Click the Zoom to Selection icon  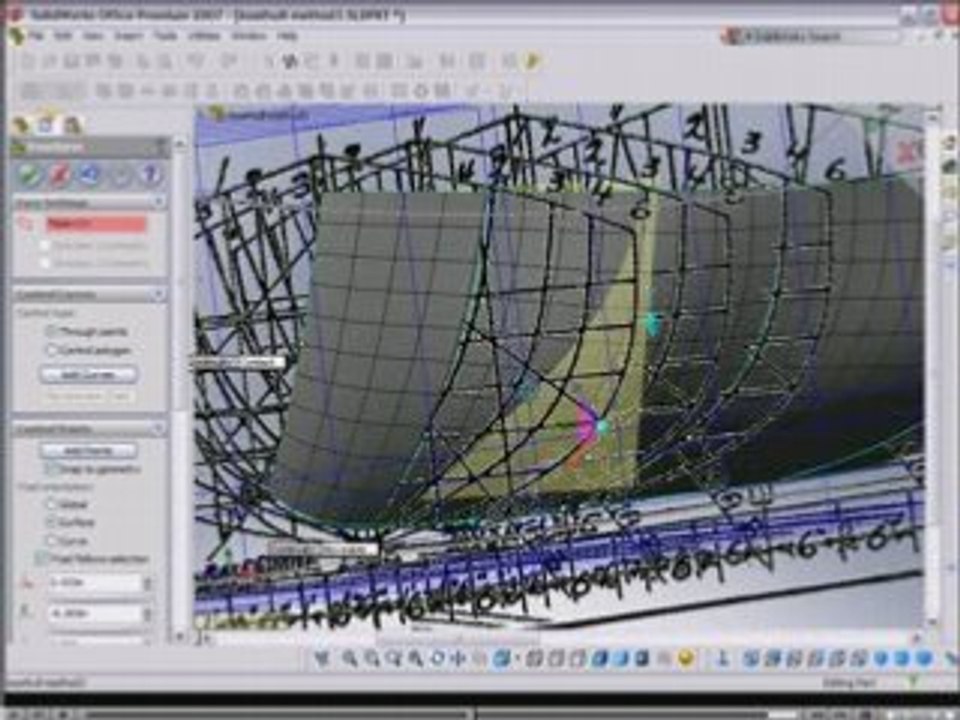coord(416,659)
